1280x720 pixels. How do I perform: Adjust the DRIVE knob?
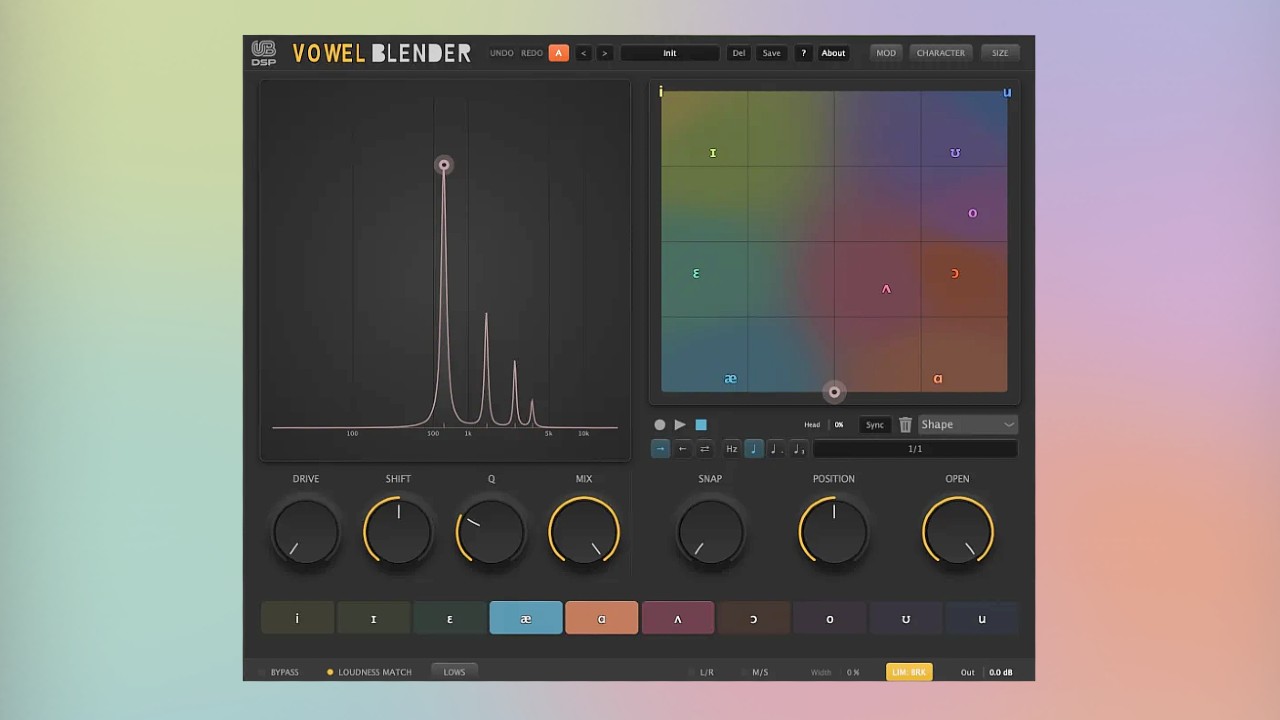(x=306, y=531)
